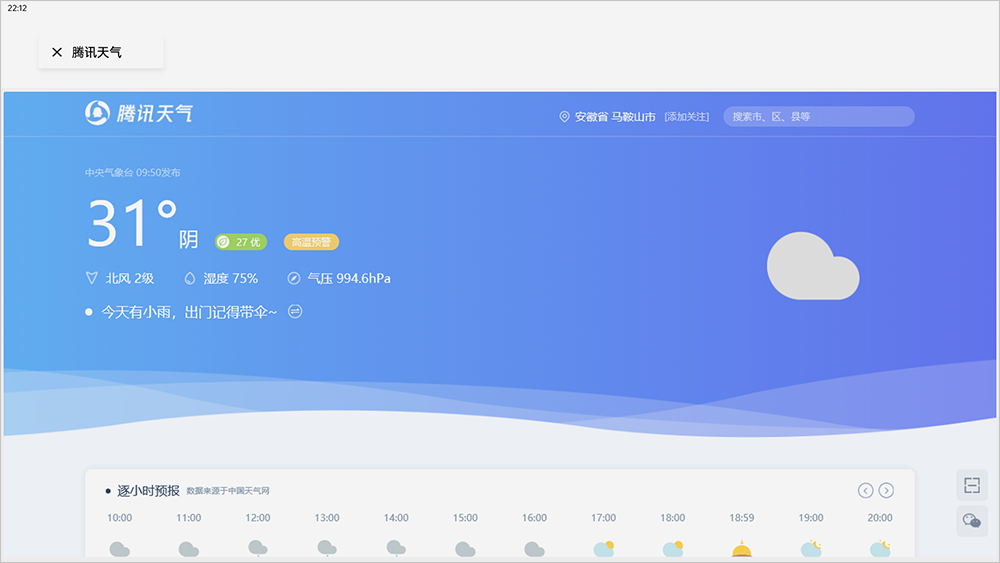Viewport: 1000px width, 563px height.
Task: Click the 18:59 sunset time label
Action: point(742,518)
